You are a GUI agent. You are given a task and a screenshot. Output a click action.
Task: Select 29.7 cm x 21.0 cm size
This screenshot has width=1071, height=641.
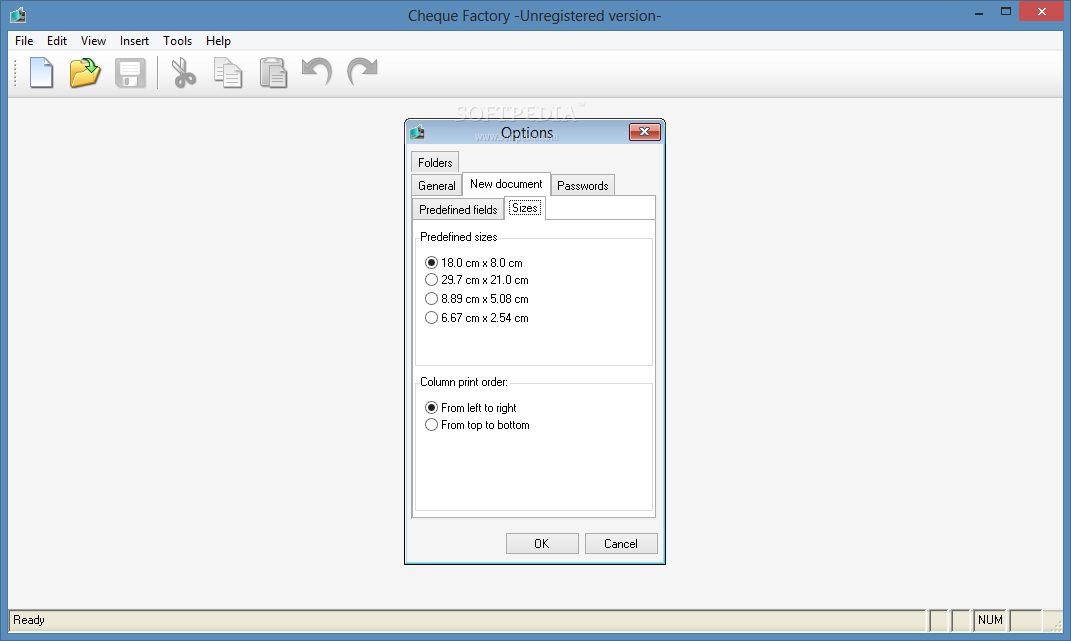pos(477,279)
